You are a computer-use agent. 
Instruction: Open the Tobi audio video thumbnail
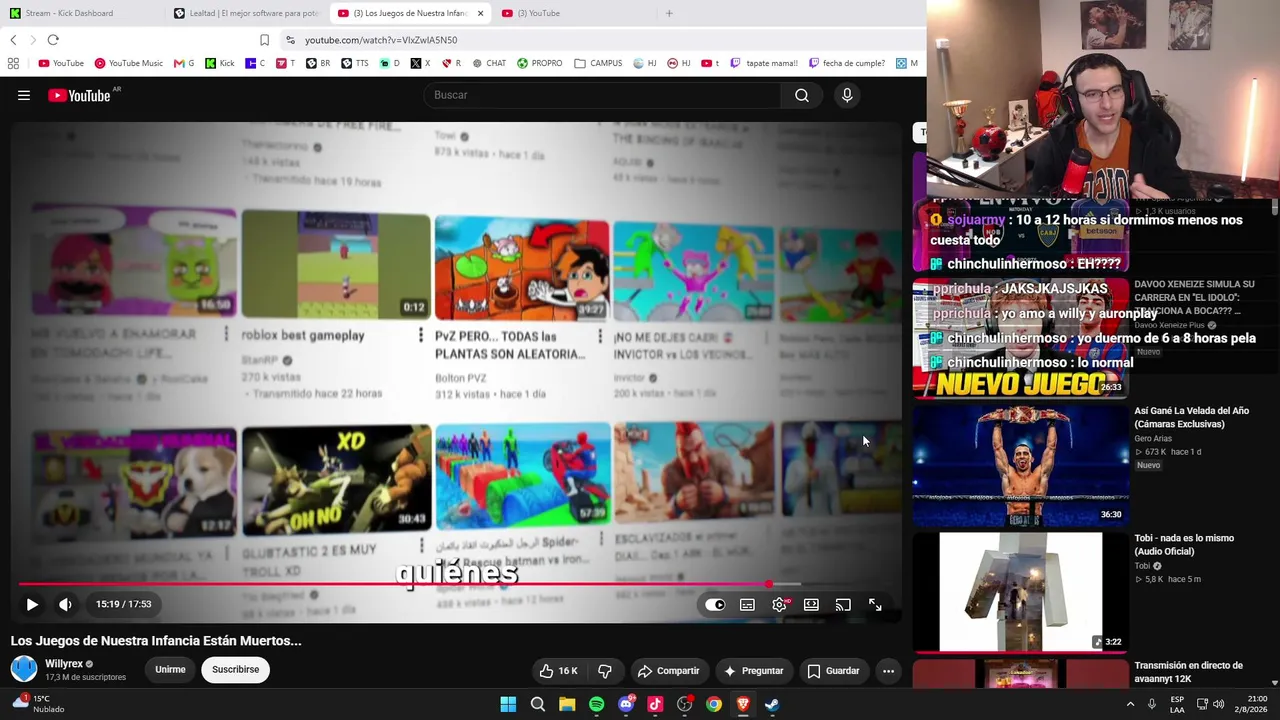pos(1020,592)
